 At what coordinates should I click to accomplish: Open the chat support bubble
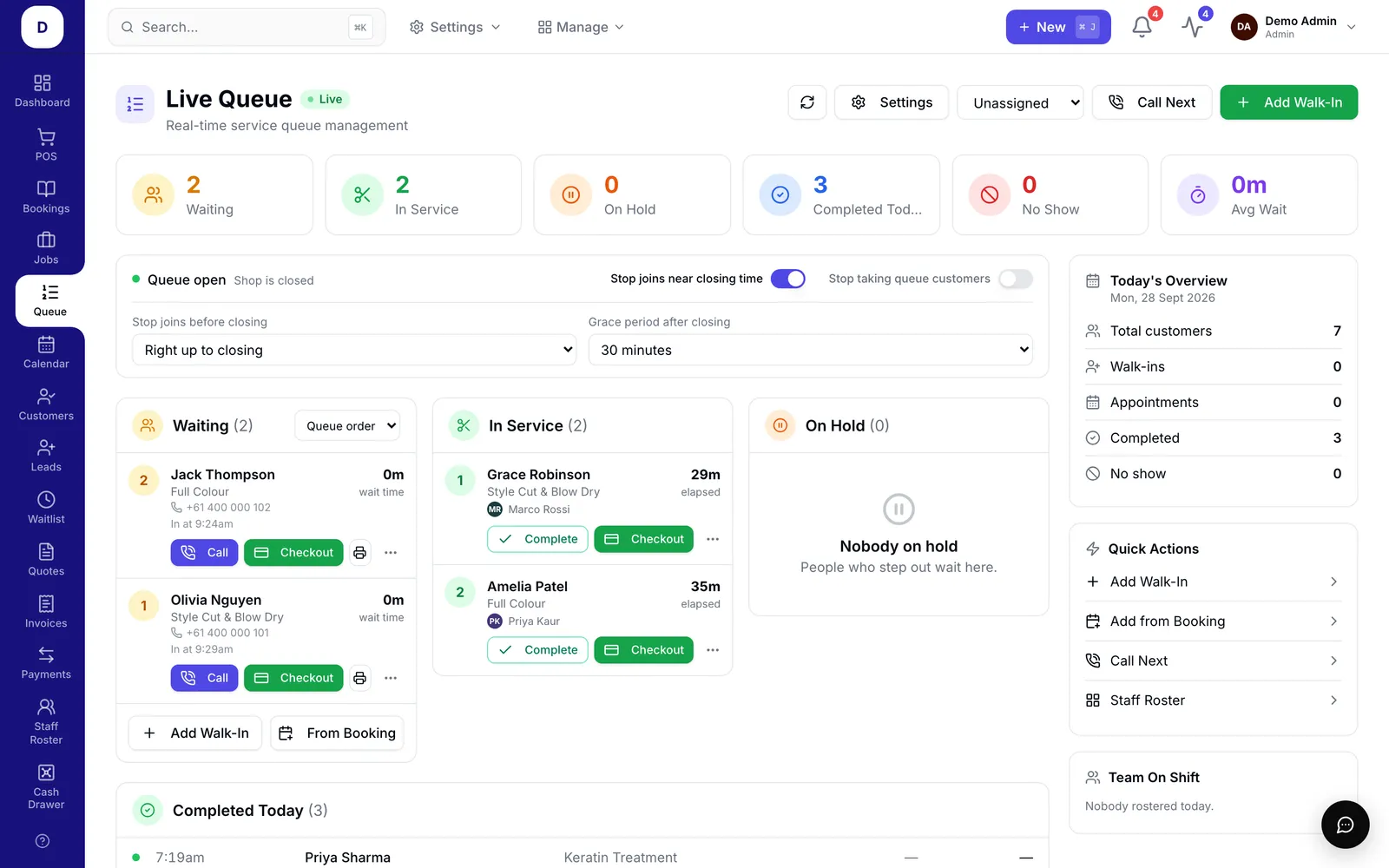coord(1345,825)
